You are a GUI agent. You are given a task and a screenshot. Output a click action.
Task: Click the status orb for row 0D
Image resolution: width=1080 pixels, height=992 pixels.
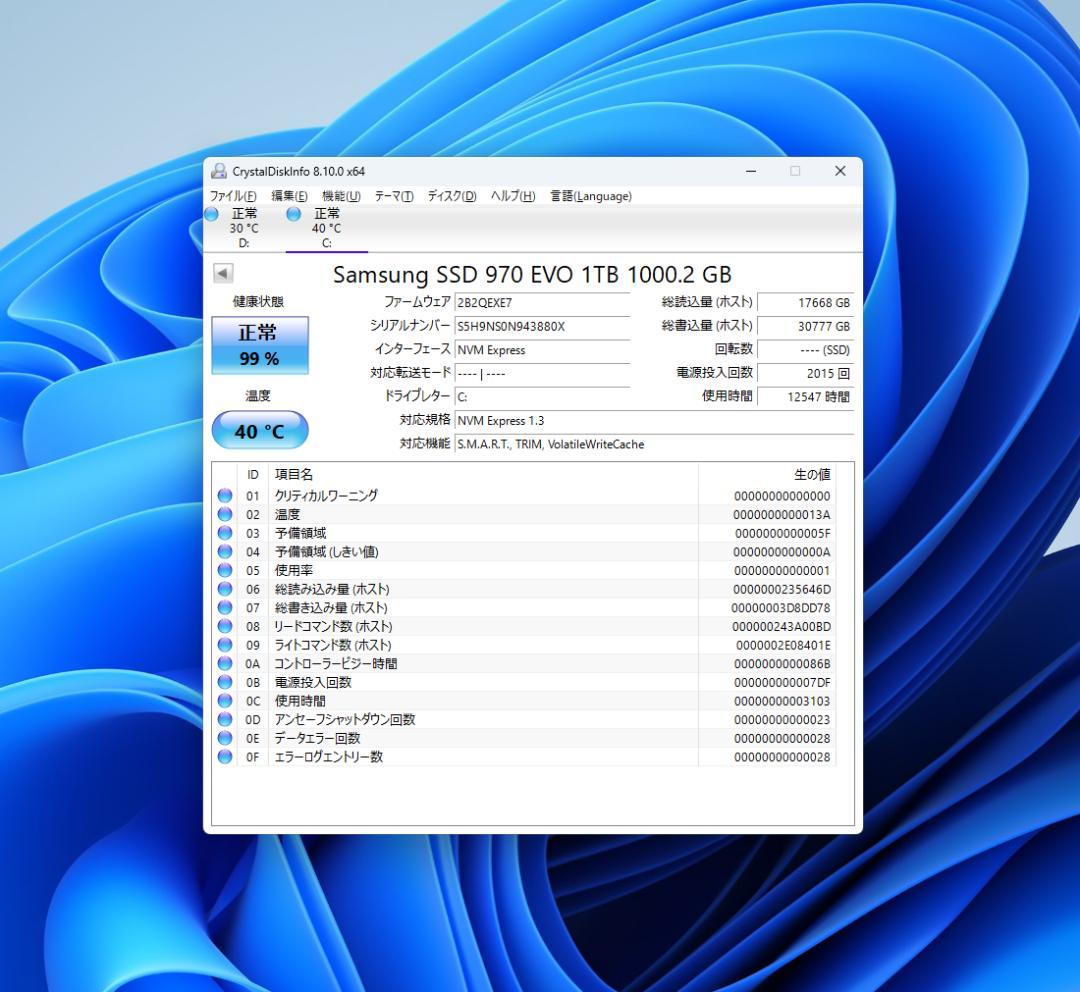click(x=225, y=719)
